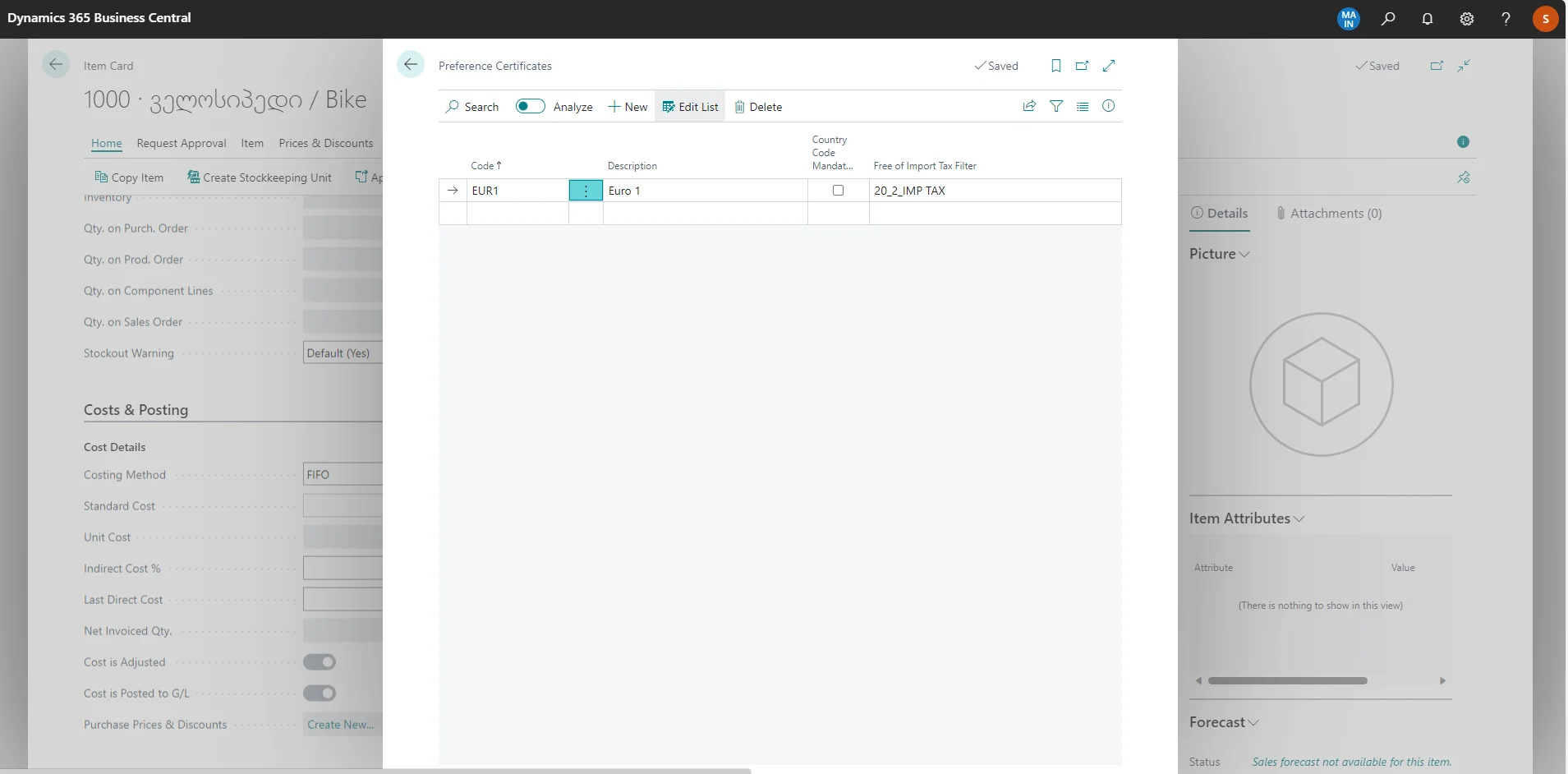
Task: Click the Share icon in list toolbar
Action: [1029, 106]
